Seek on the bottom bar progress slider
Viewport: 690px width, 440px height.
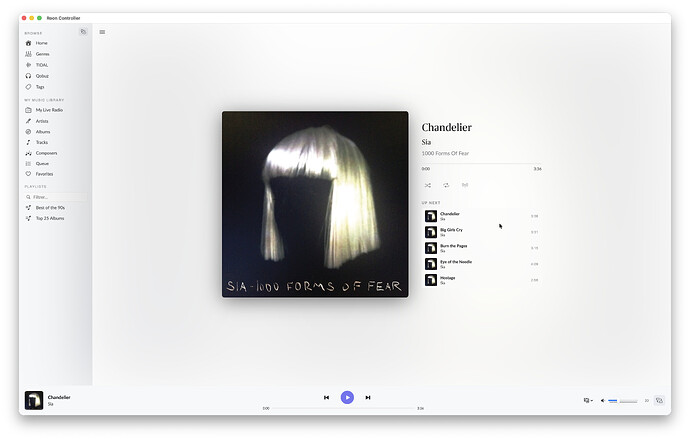coord(343,408)
